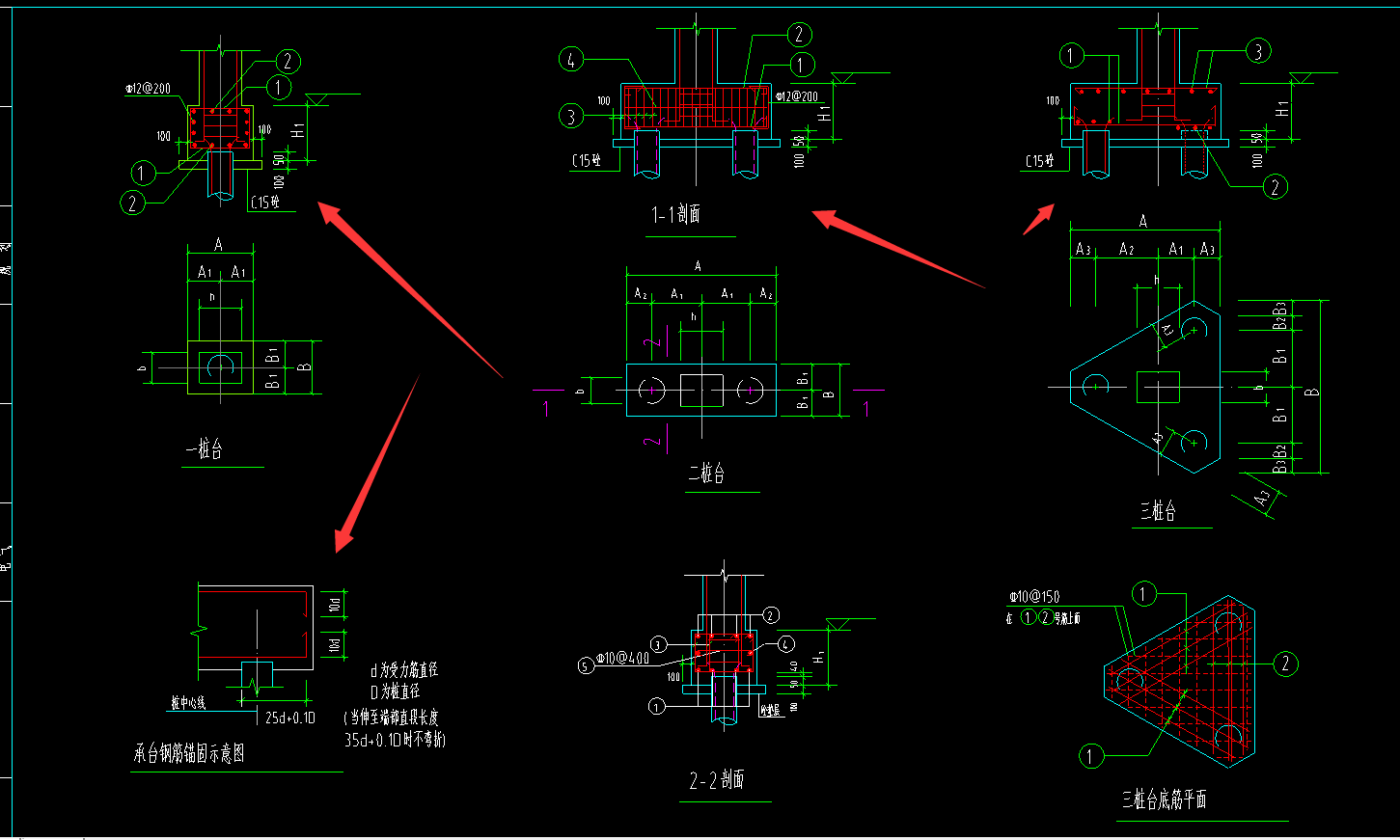The width and height of the screenshot is (1400, 840).
Task: Pick the '25d+0.1D' dimension text
Action: click(290, 718)
